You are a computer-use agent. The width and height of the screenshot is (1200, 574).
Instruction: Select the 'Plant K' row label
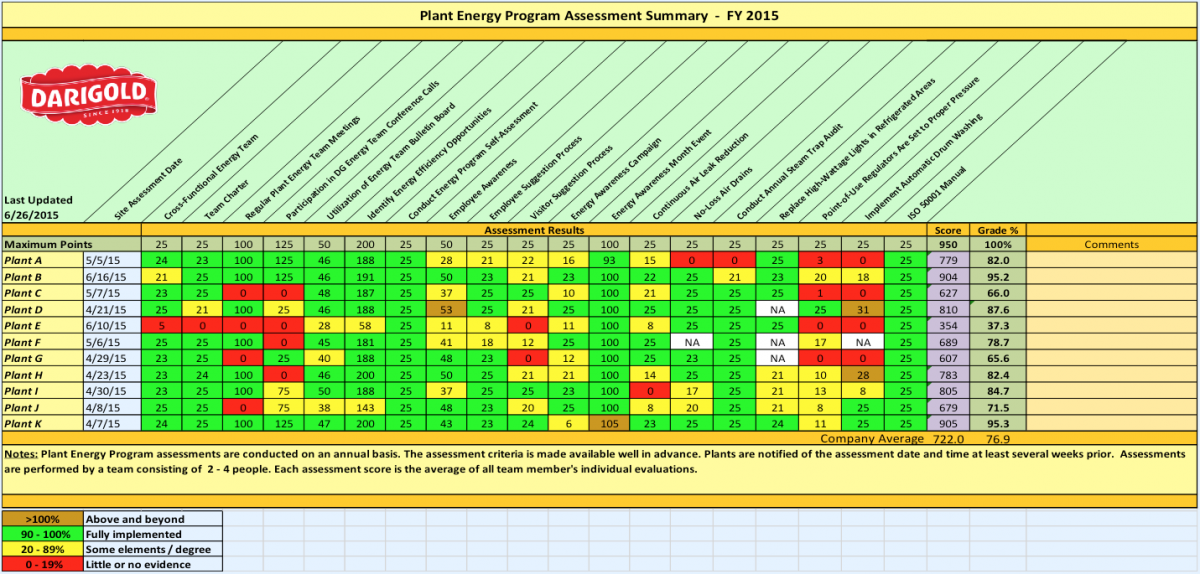click(x=41, y=423)
